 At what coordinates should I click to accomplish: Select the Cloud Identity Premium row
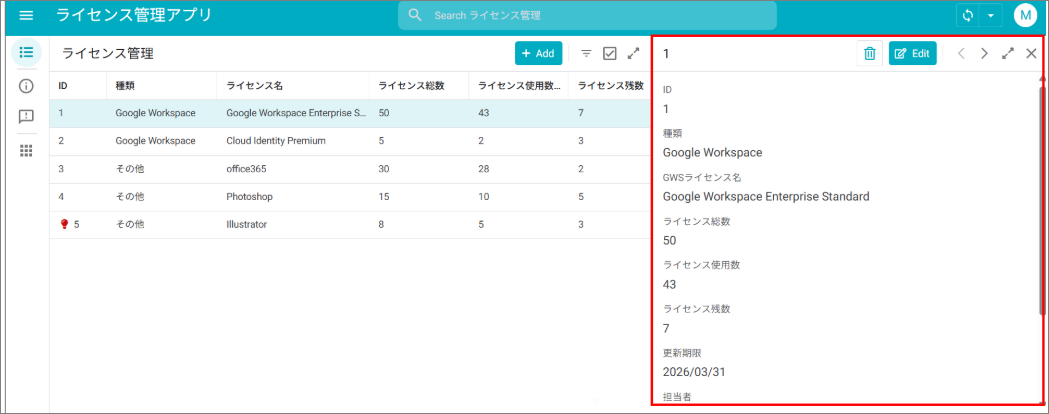tap(351, 141)
